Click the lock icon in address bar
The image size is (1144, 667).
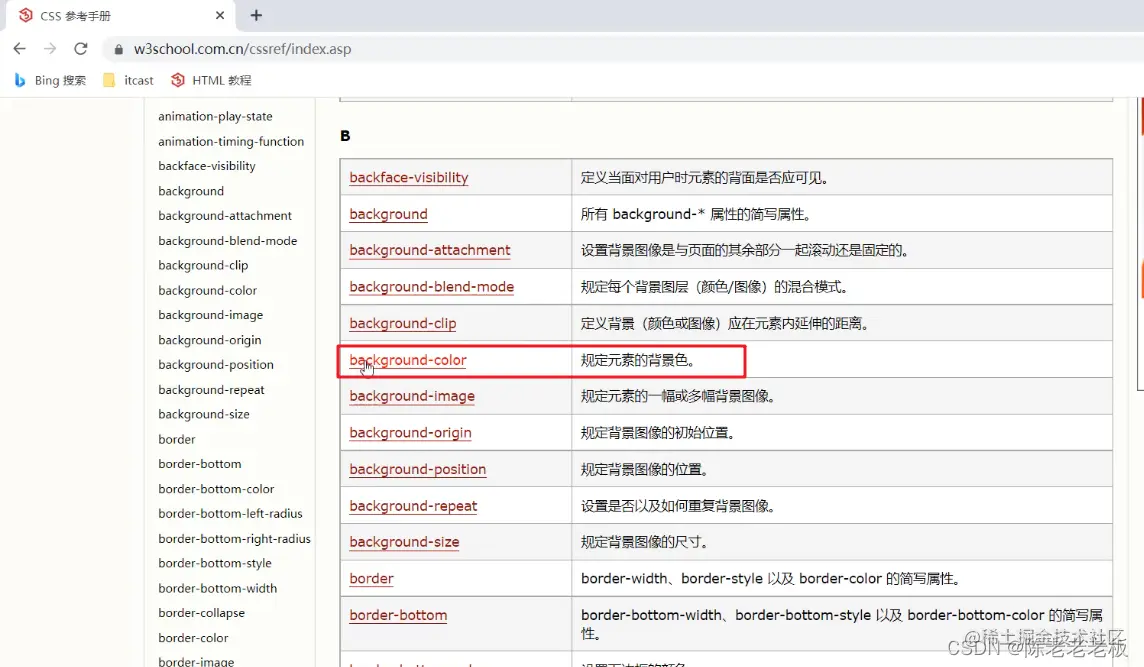118,50
